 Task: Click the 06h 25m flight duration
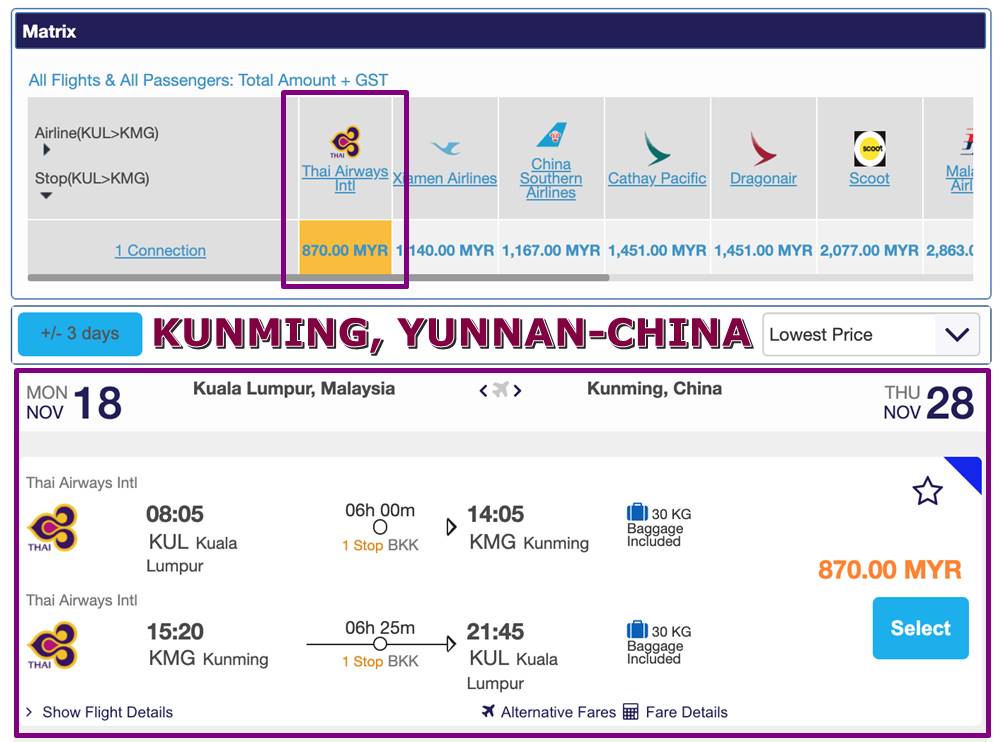coord(380,627)
